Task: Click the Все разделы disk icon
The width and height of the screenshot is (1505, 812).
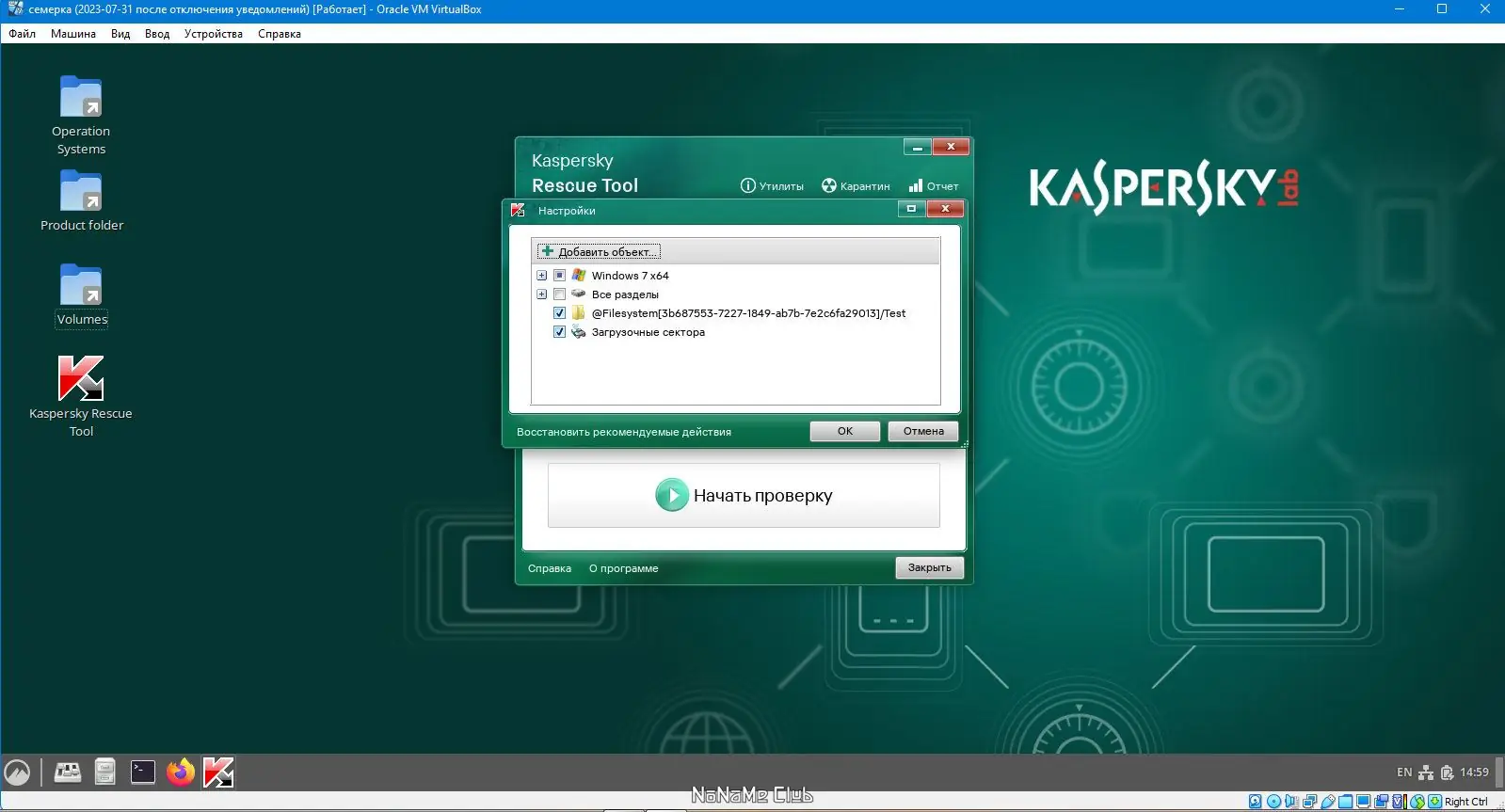Action: tap(579, 295)
